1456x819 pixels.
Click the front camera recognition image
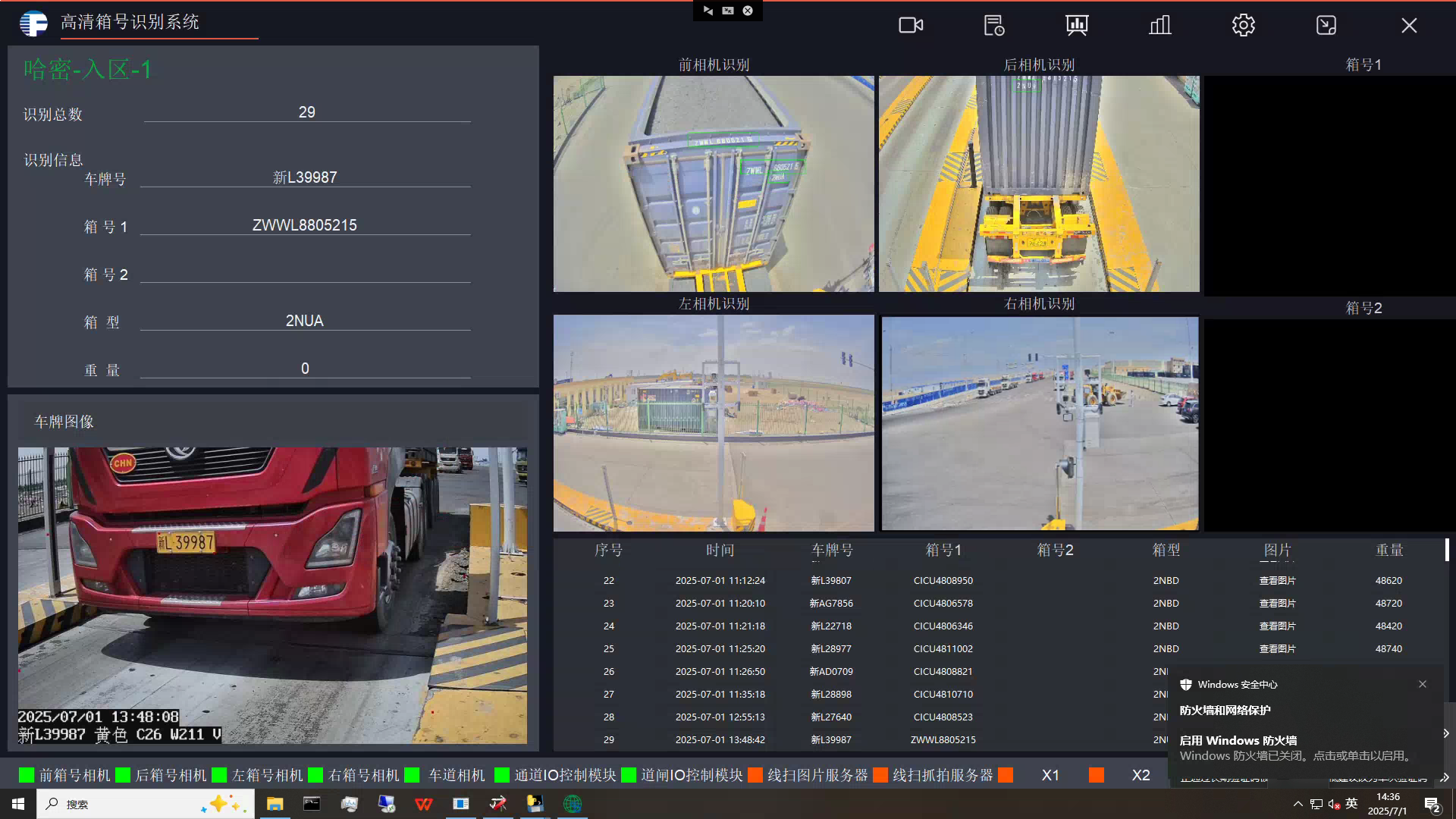point(714,184)
